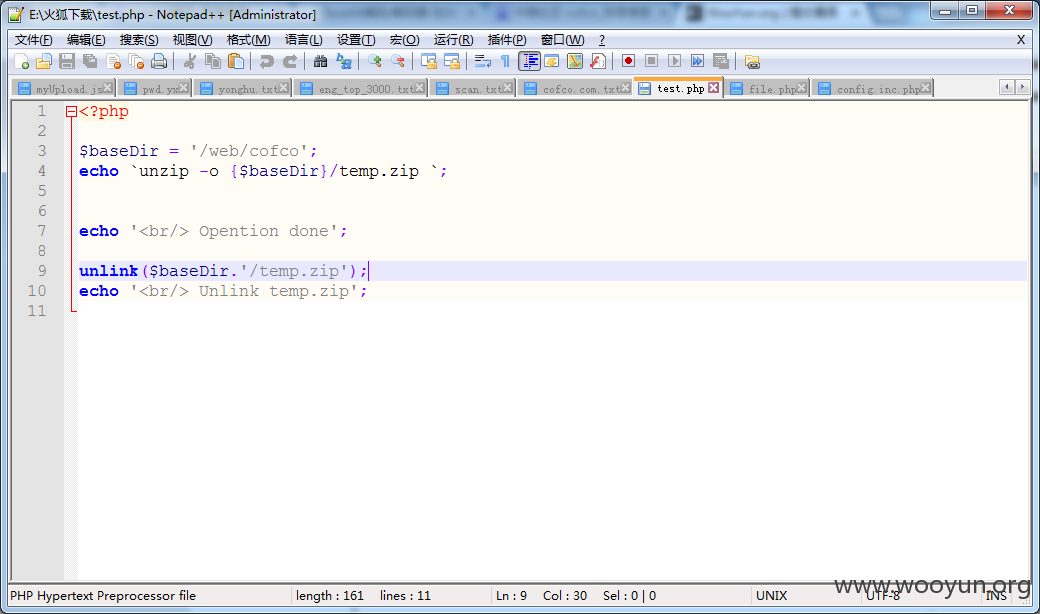Image resolution: width=1040 pixels, height=614 pixels.
Task: Switch to the scan.txt tab
Action: (472, 89)
